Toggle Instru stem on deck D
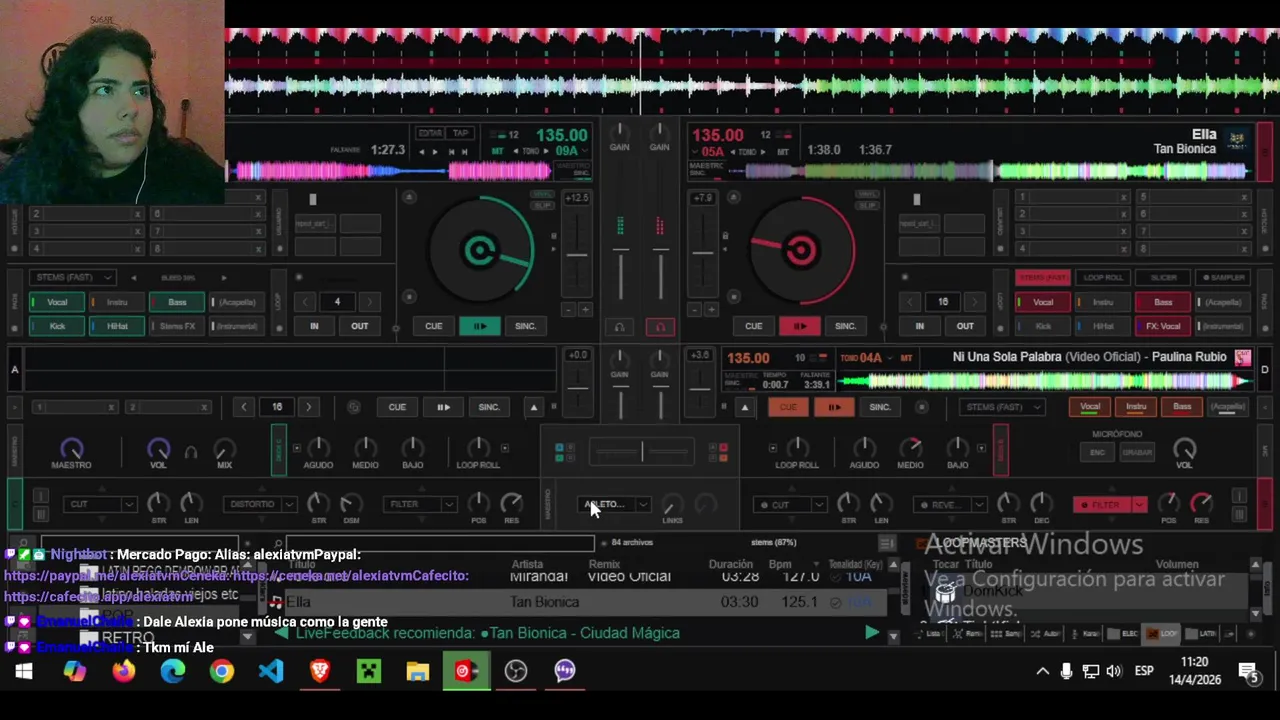Viewport: 1280px width, 720px height. tap(1136, 407)
